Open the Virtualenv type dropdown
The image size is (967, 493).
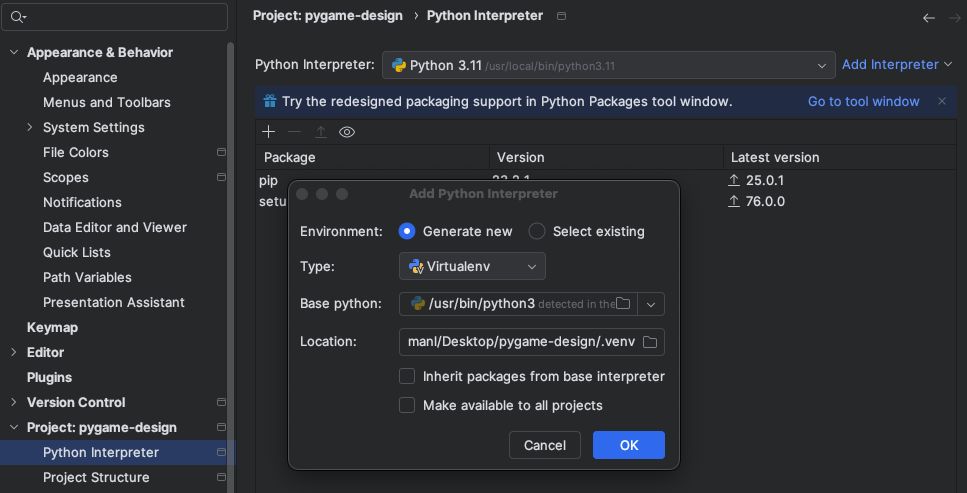pyautogui.click(x=472, y=266)
